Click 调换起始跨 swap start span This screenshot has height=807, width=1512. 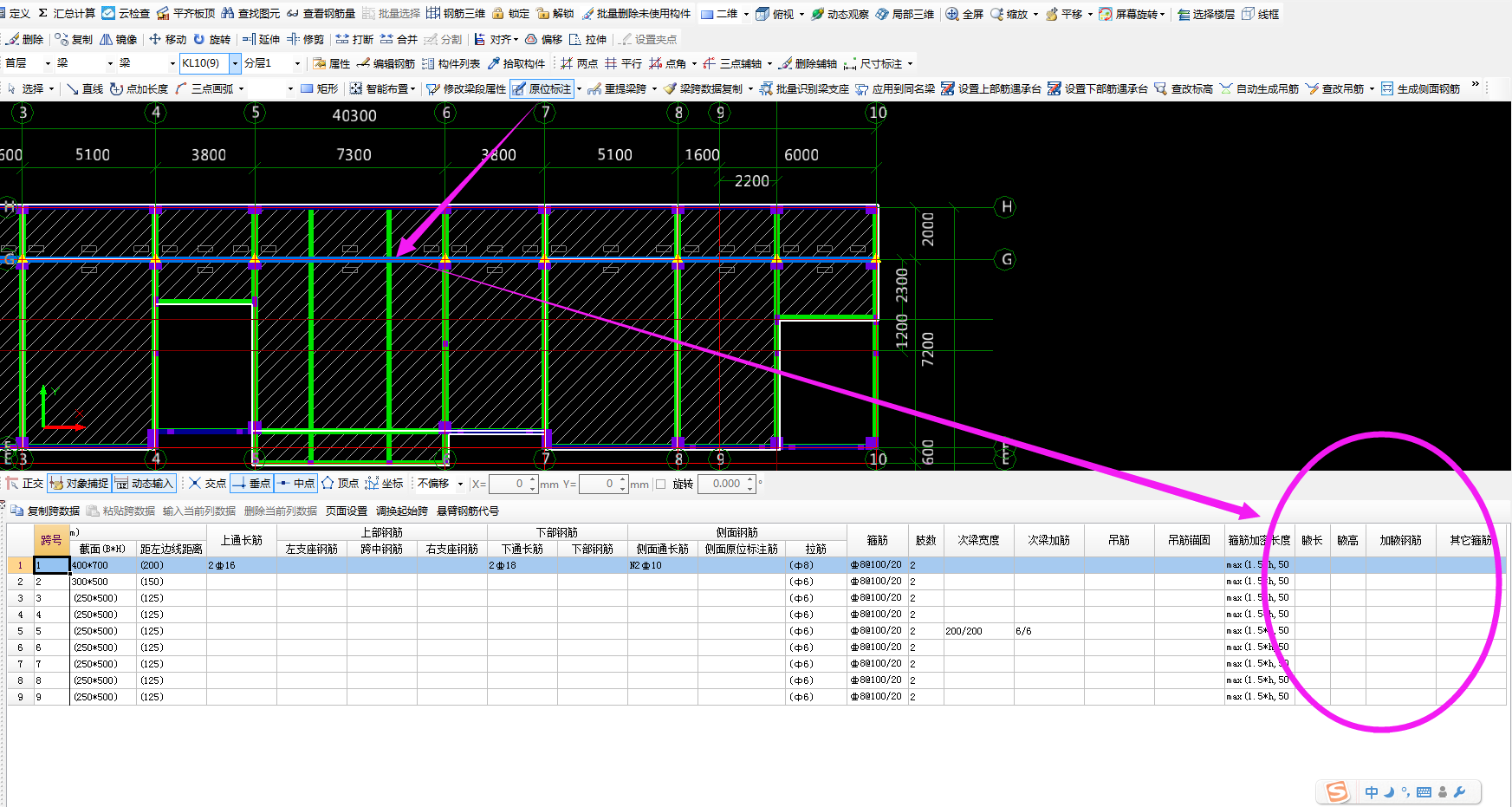pos(401,511)
